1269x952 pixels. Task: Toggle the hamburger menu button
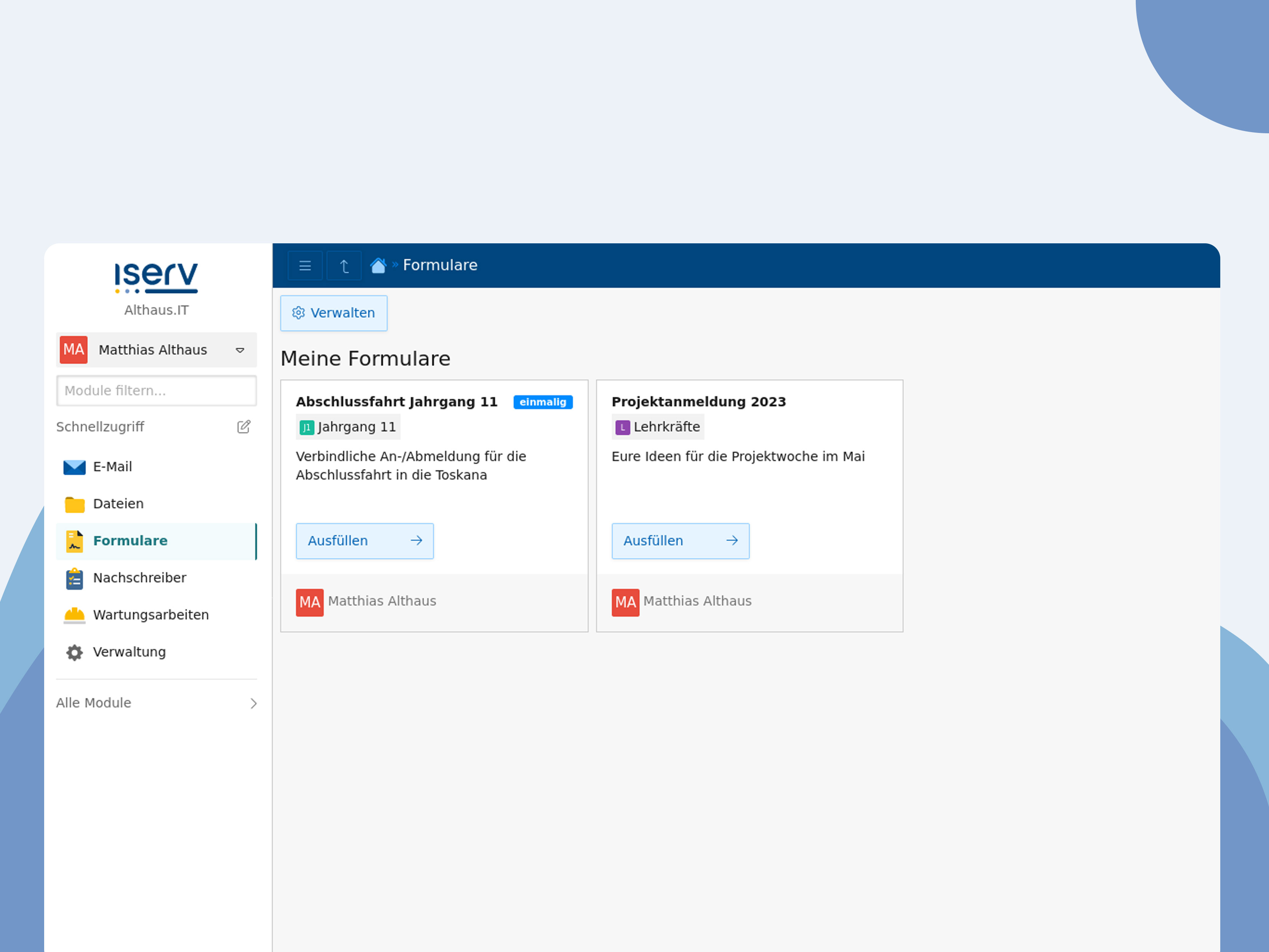click(x=305, y=266)
